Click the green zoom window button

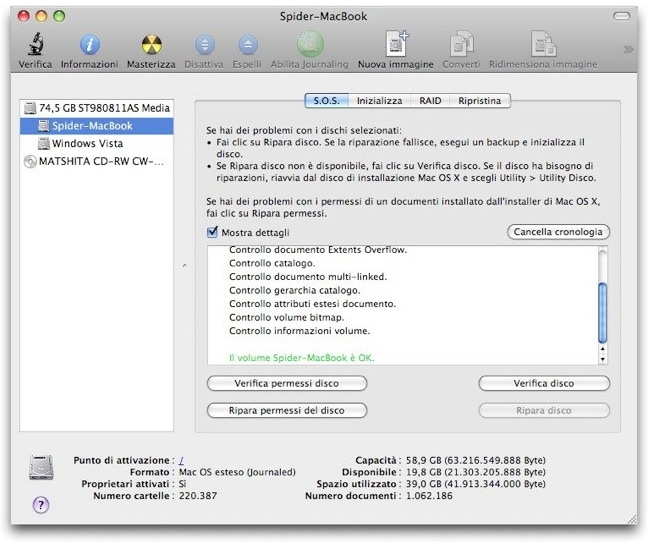coord(60,16)
